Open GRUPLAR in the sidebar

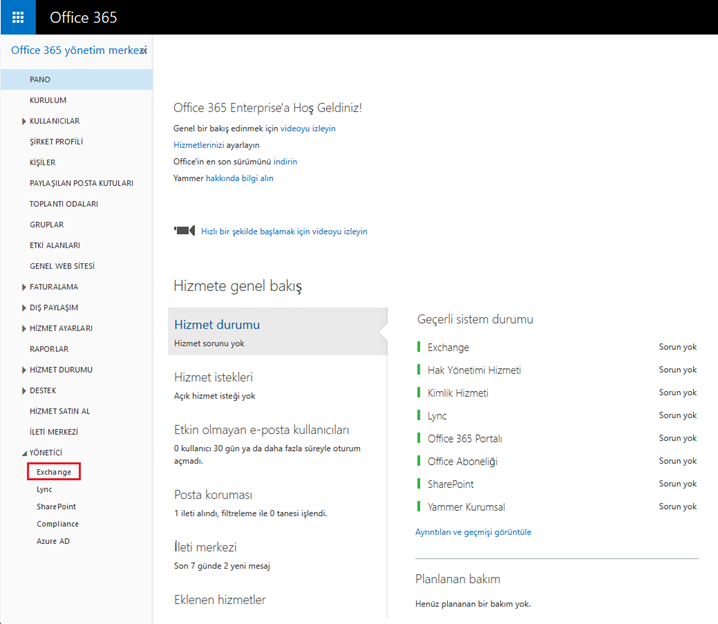[47, 225]
